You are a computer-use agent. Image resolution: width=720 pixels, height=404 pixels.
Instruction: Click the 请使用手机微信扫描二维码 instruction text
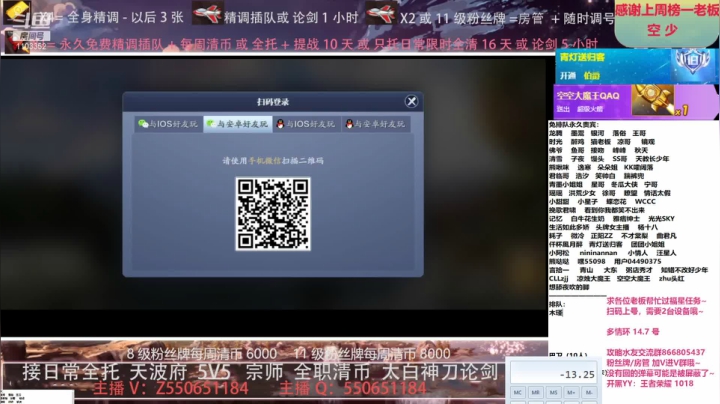click(x=273, y=161)
